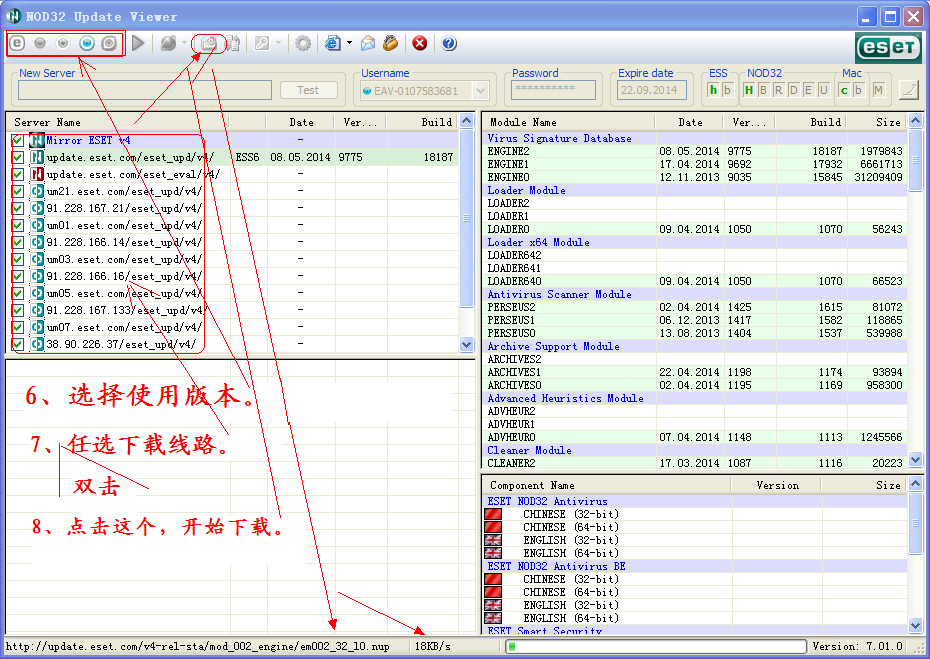Open help with the question mark icon

click(450, 43)
